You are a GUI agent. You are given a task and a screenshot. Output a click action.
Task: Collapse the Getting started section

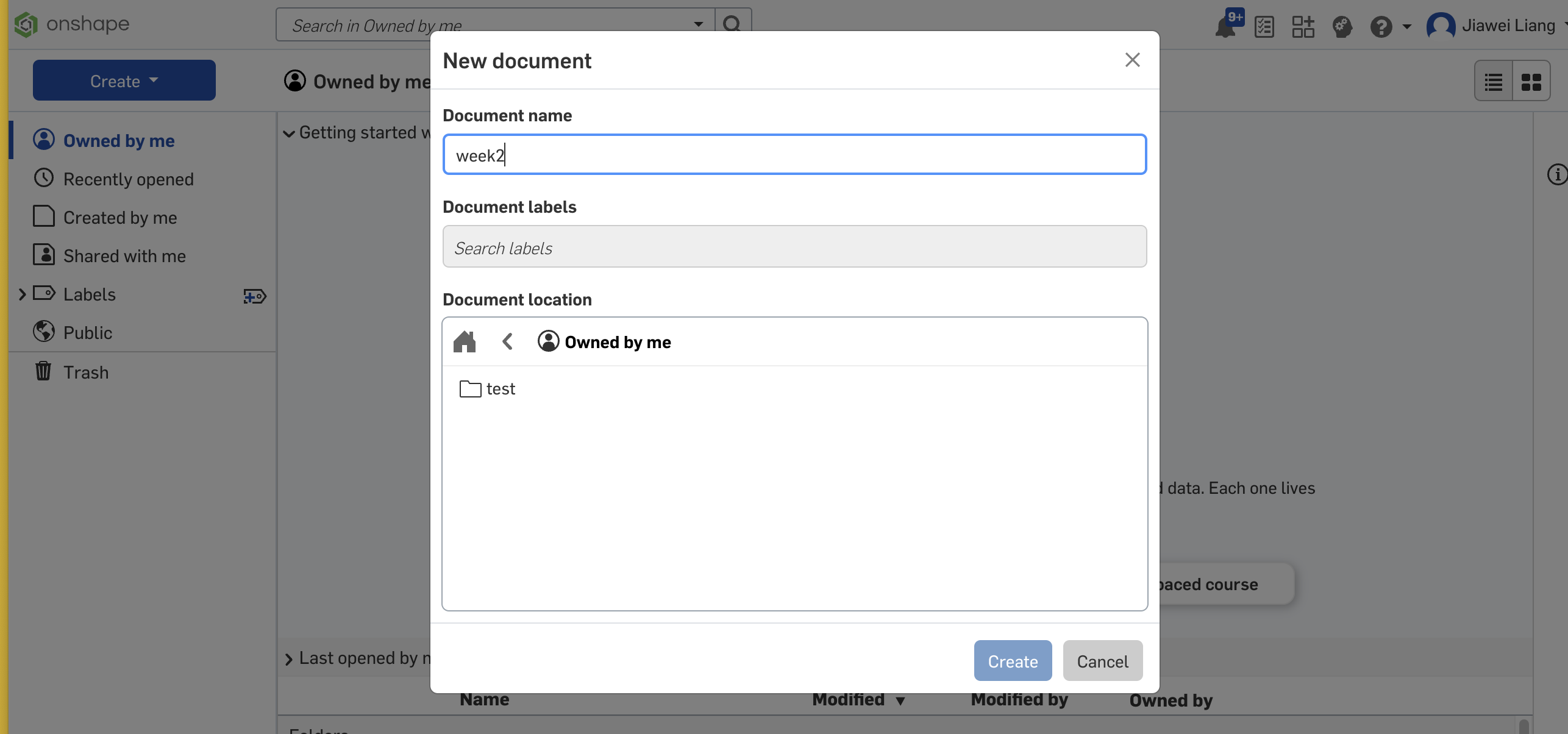[x=289, y=134]
